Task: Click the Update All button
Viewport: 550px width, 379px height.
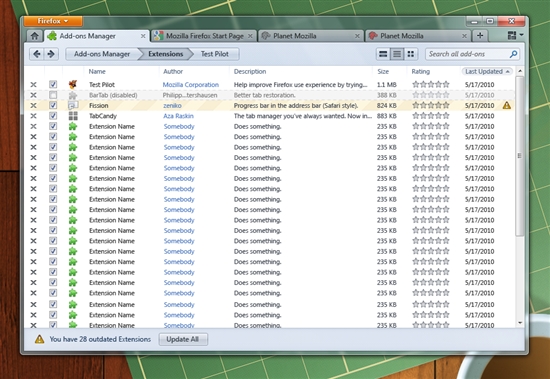Action: tap(183, 339)
